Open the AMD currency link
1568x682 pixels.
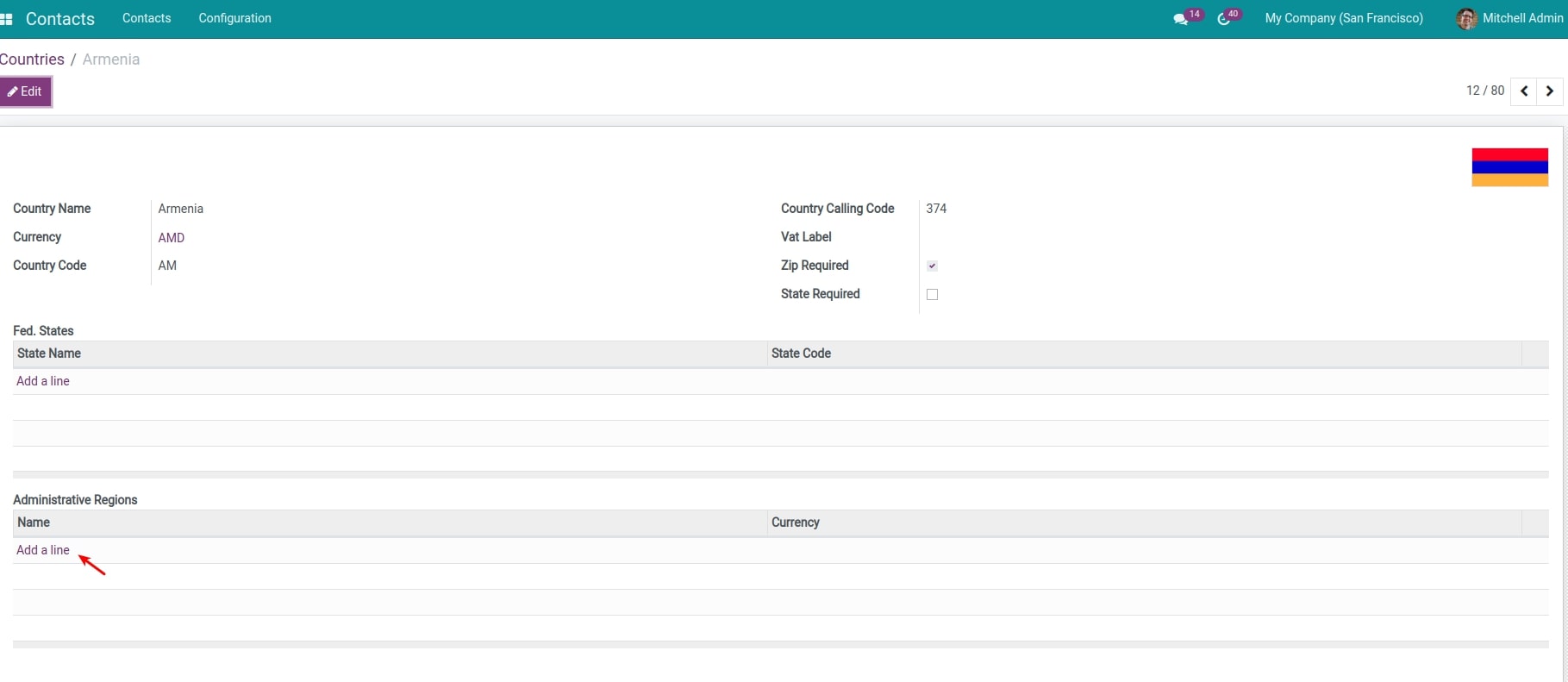coord(172,238)
